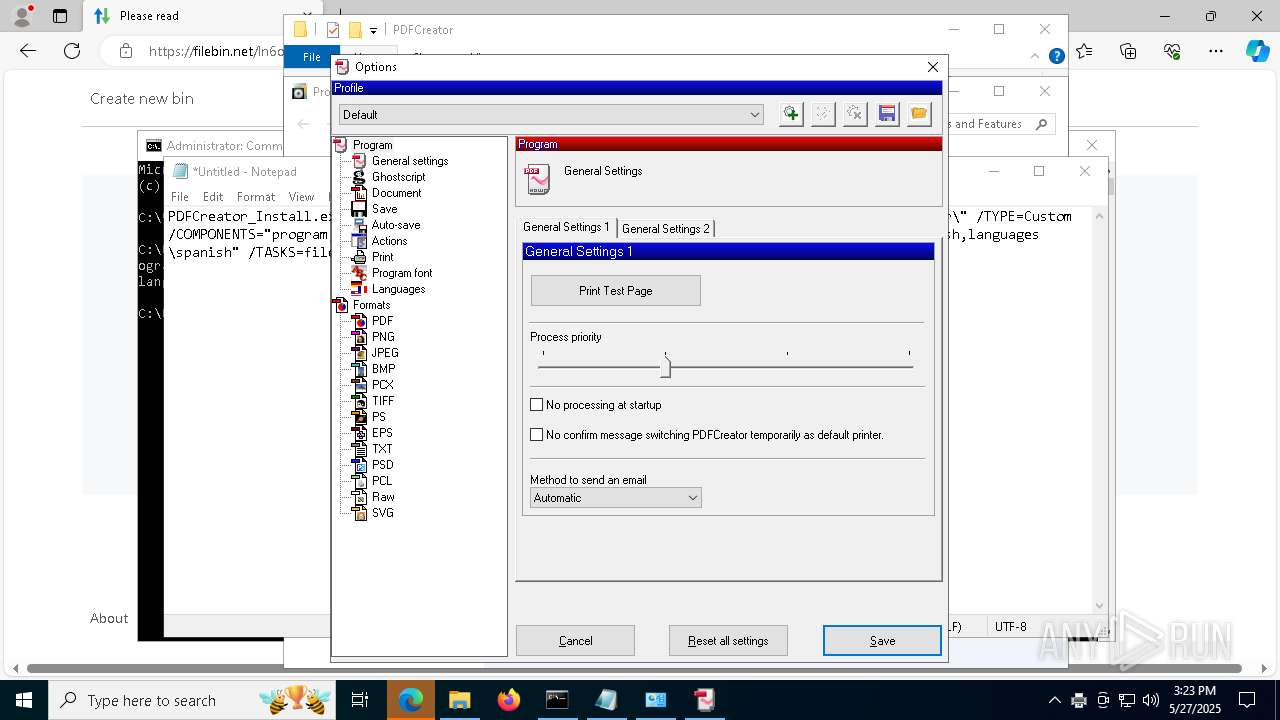The height and width of the screenshot is (720, 1280).
Task: Click the PDF format icon
Action: [x=359, y=321]
